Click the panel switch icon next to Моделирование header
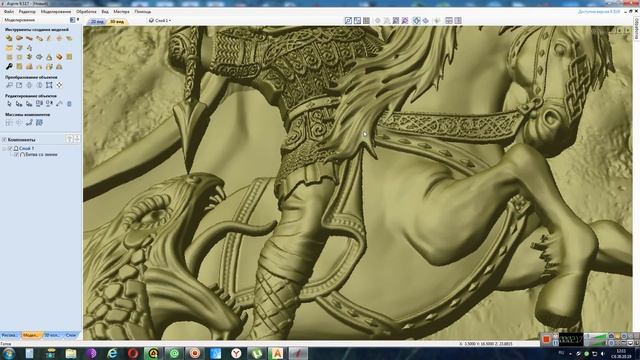Viewport: 640px width, 360px height. pyautogui.click(x=73, y=20)
